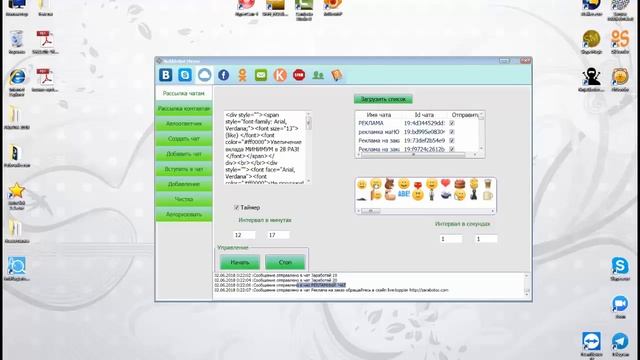Insert the blue ABC emoticon

[404, 194]
